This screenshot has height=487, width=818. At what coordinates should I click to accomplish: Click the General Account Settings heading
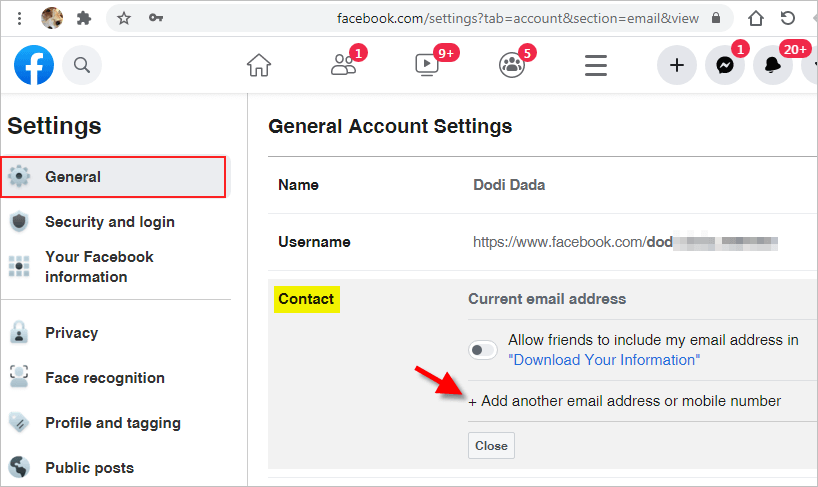(x=390, y=126)
